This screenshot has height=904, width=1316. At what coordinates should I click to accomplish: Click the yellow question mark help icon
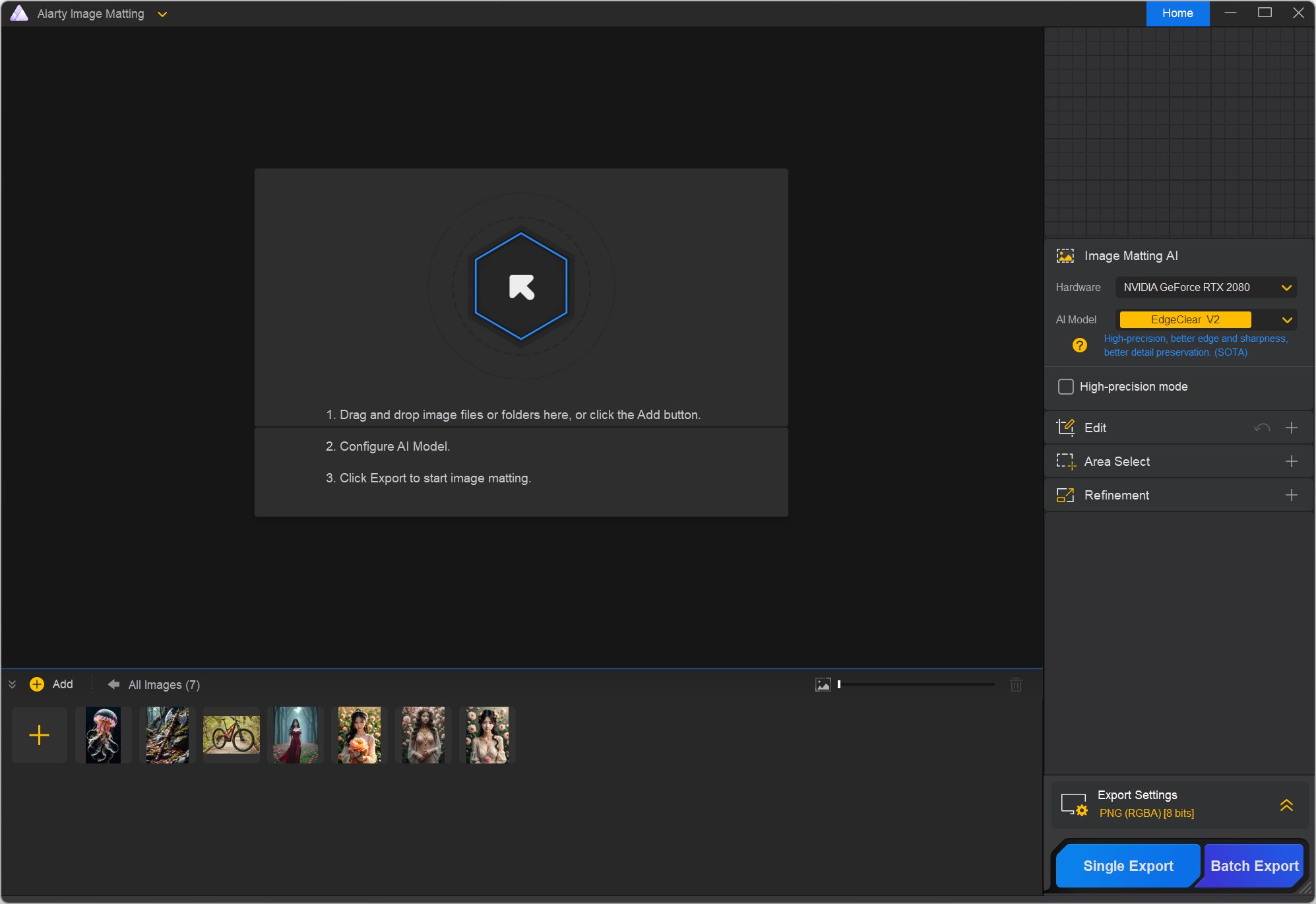[1079, 345]
